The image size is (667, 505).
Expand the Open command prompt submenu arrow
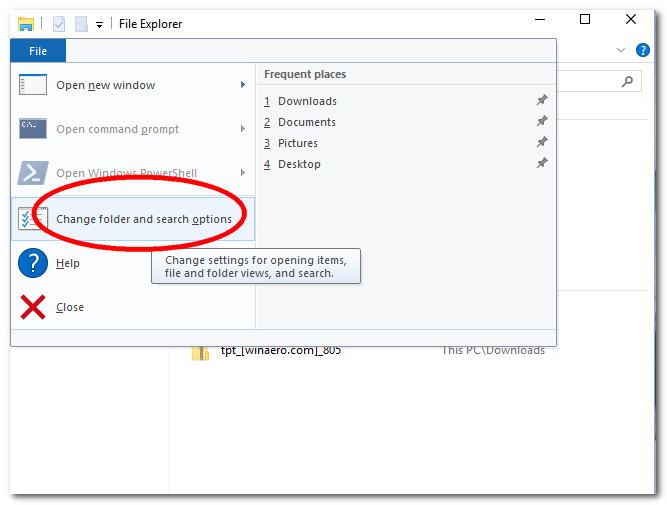(242, 128)
